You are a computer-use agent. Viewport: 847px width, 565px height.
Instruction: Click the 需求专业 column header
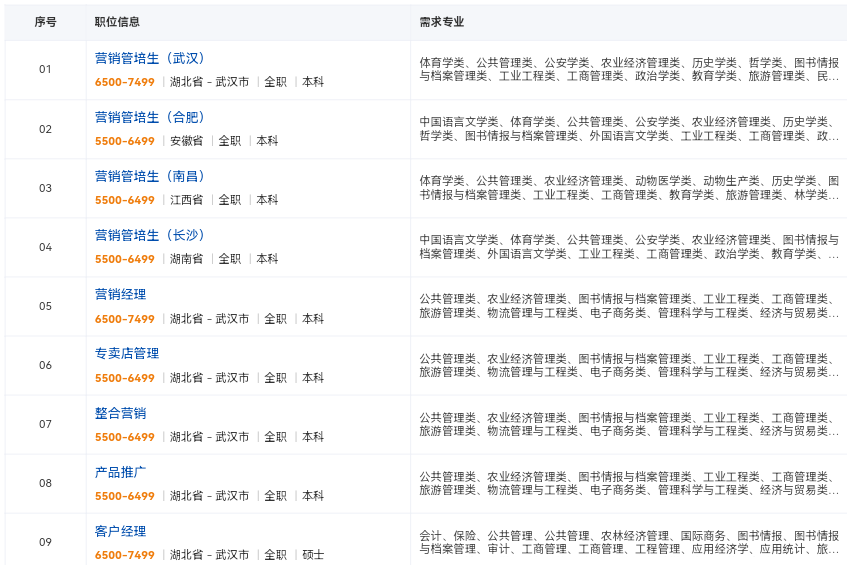(x=441, y=22)
